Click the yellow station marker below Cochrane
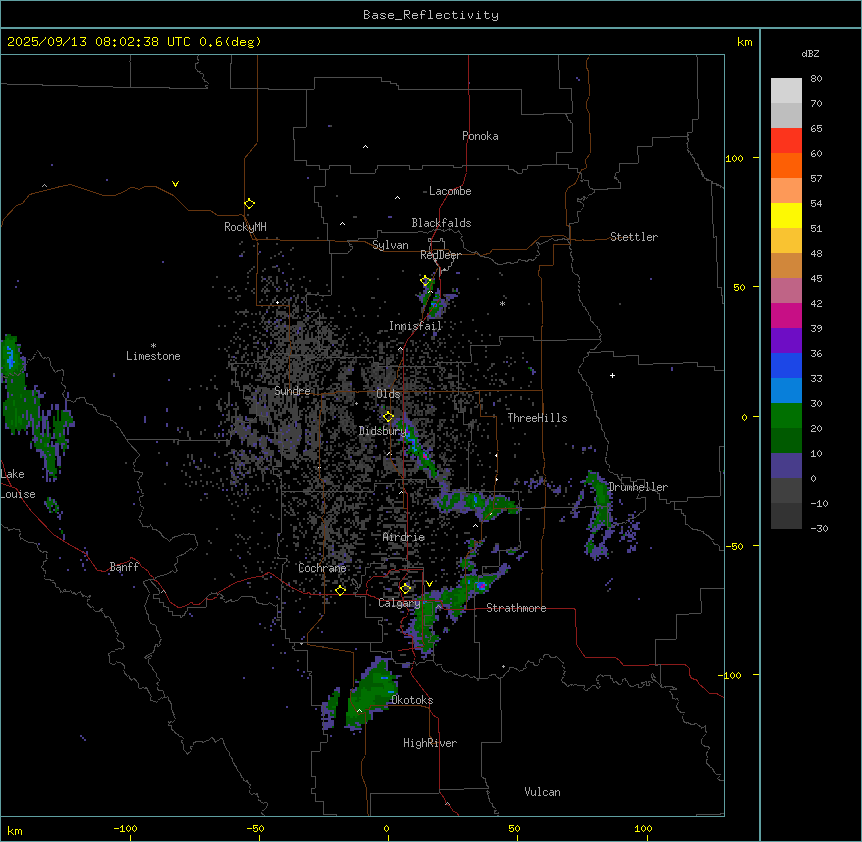The width and height of the screenshot is (862, 842). click(x=340, y=591)
